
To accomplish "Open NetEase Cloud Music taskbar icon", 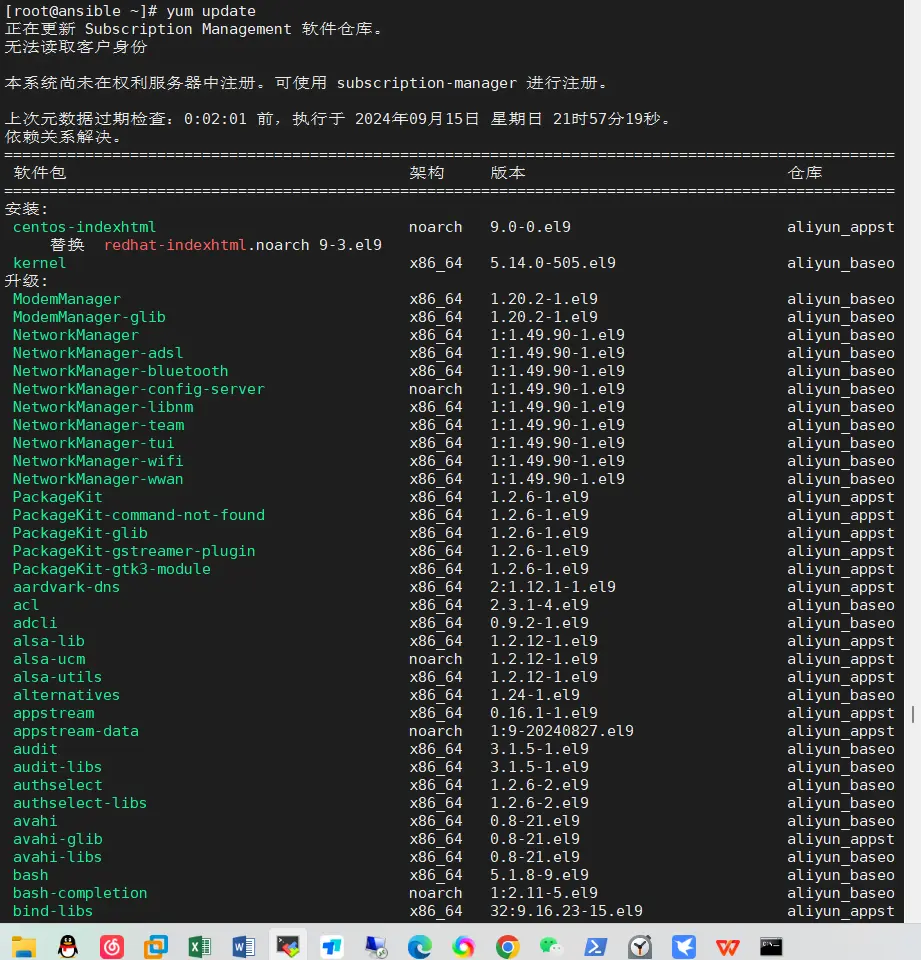I will click(x=112, y=946).
